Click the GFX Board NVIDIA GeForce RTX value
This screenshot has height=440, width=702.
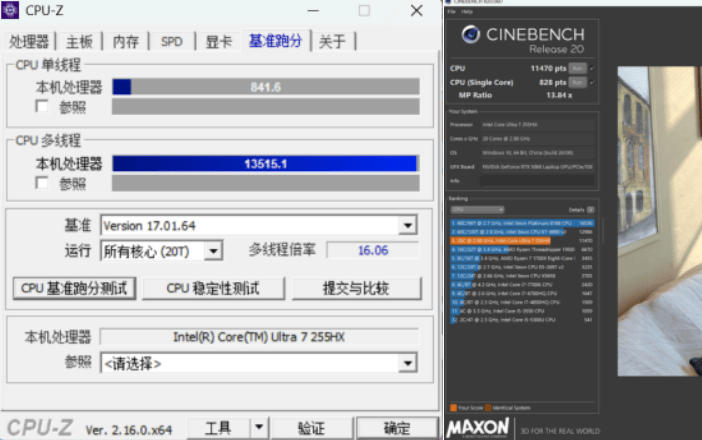coord(537,167)
